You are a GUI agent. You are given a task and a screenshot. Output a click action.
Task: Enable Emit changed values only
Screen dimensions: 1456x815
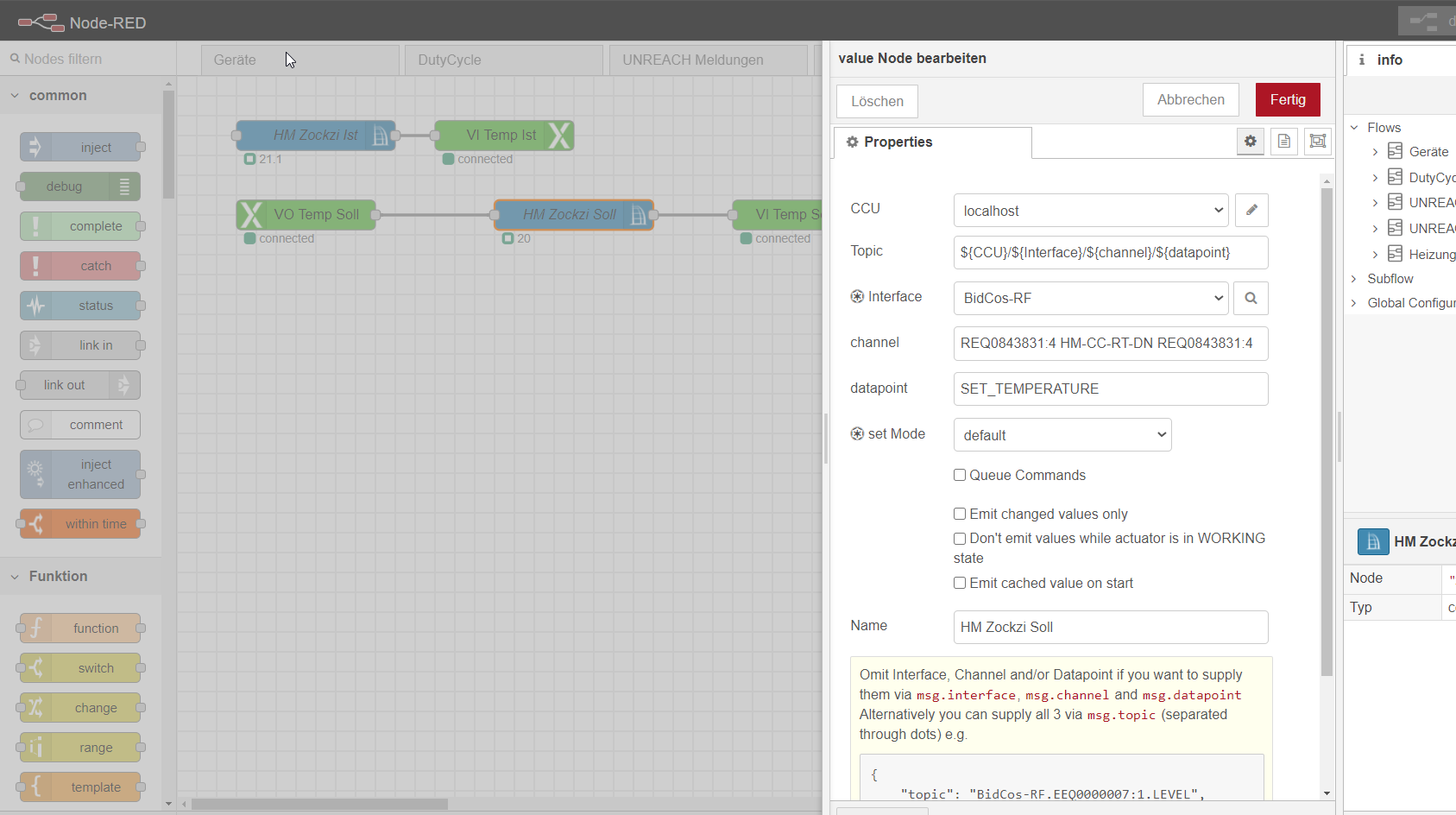960,514
